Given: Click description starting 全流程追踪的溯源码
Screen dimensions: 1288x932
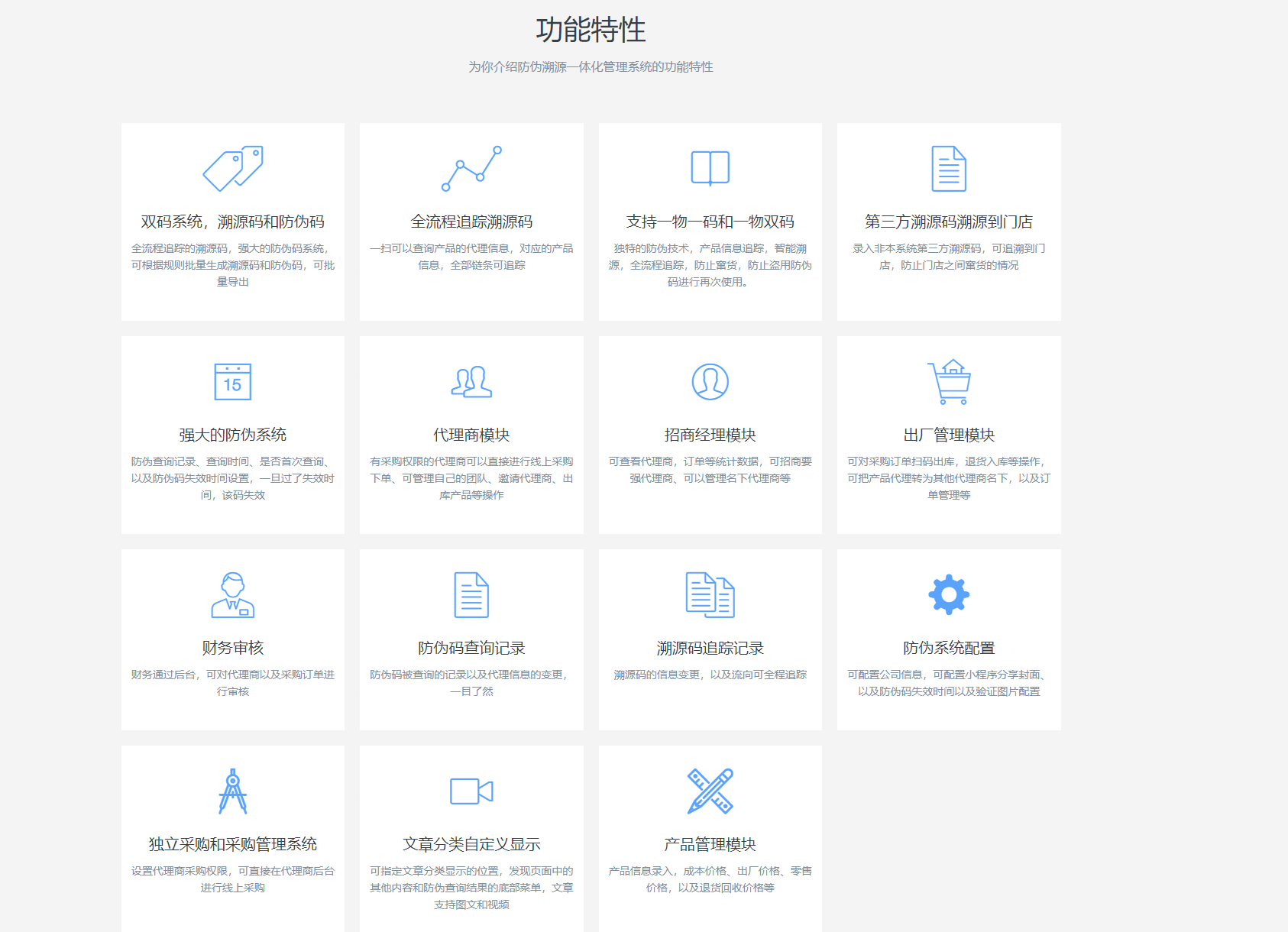Looking at the screenshot, I should 233,265.
